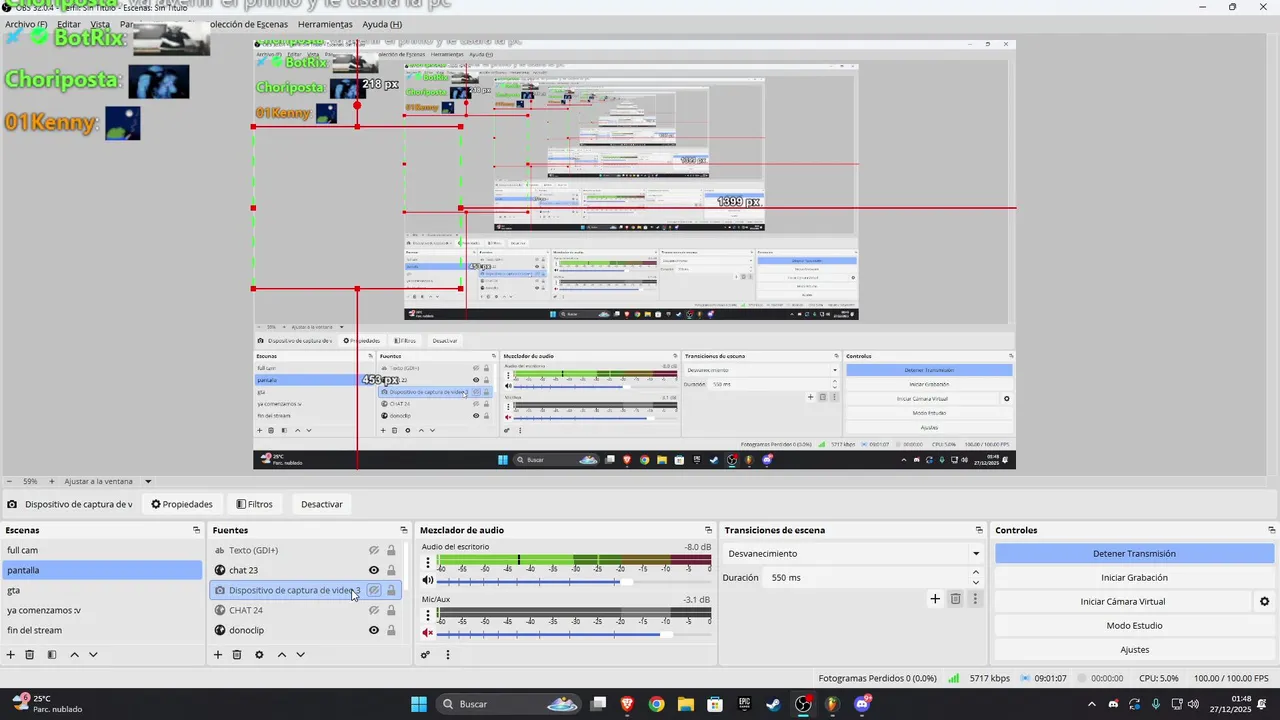
Task: Move the selected source down in Fuentes
Action: coord(300,655)
